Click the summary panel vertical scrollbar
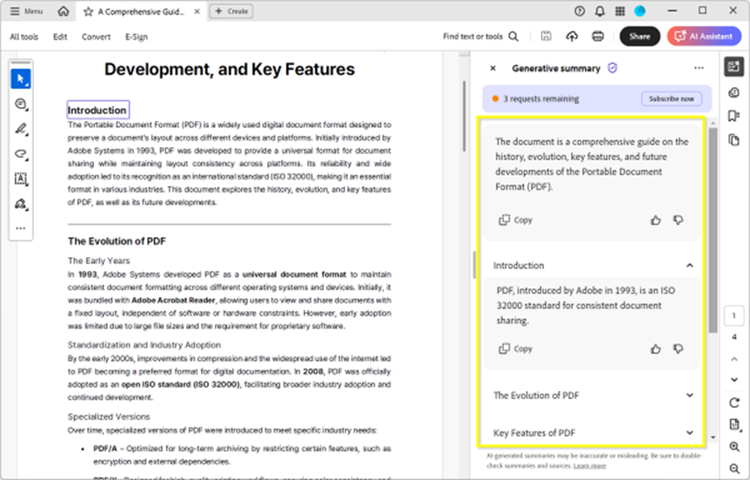Viewport: 750px width, 480px height. coord(713,229)
